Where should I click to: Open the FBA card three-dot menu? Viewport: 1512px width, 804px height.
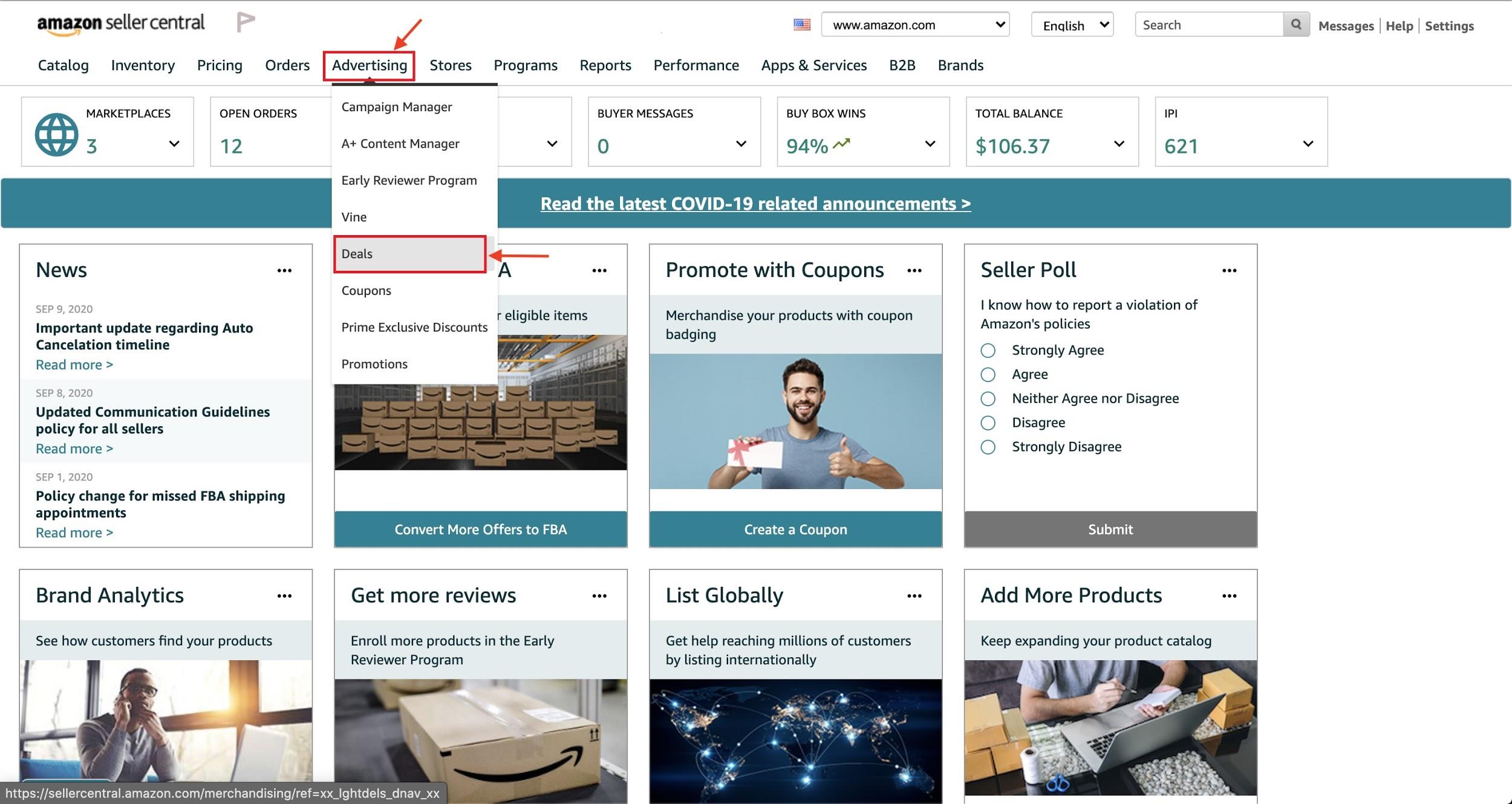599,270
